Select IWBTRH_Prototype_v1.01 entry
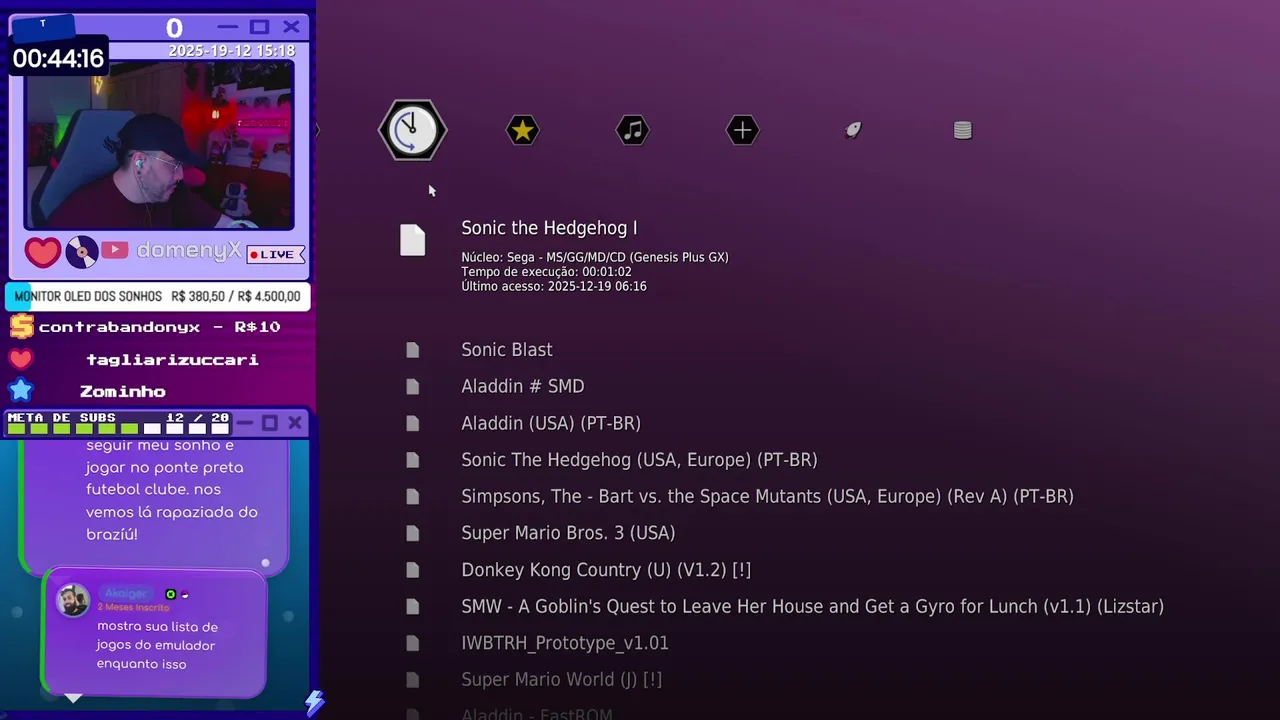Screen dimensions: 1280x720 pos(565,643)
